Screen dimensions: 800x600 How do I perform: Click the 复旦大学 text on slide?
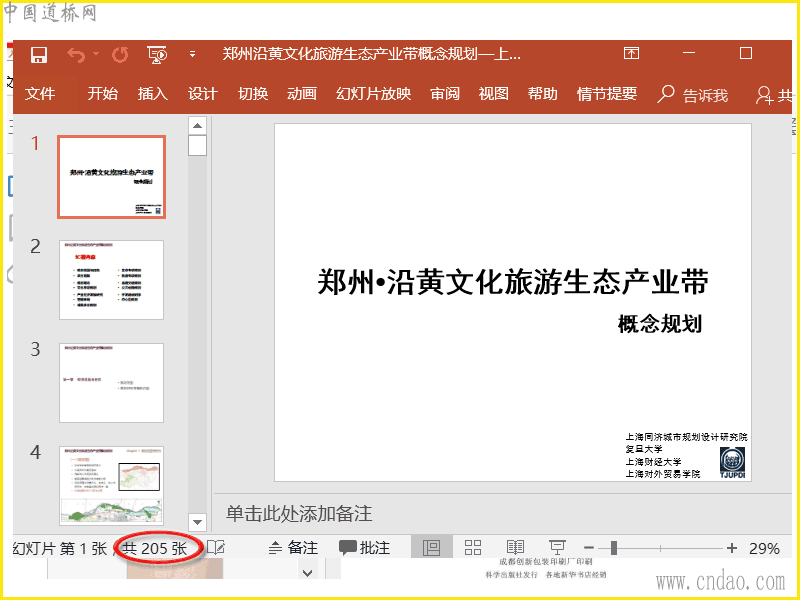click(x=644, y=449)
